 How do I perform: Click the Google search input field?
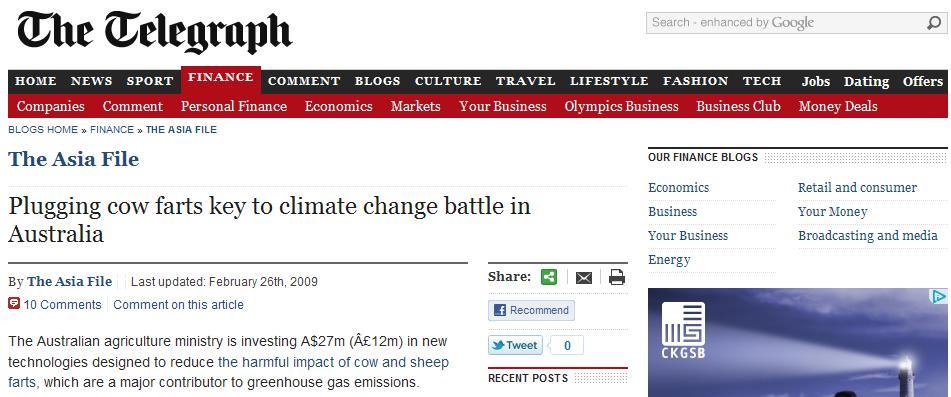(785, 23)
